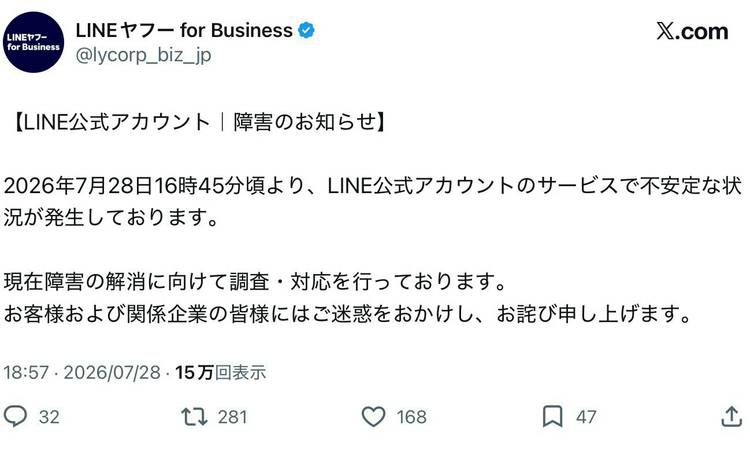
Task: Click the reply count 32
Action: coord(49,417)
